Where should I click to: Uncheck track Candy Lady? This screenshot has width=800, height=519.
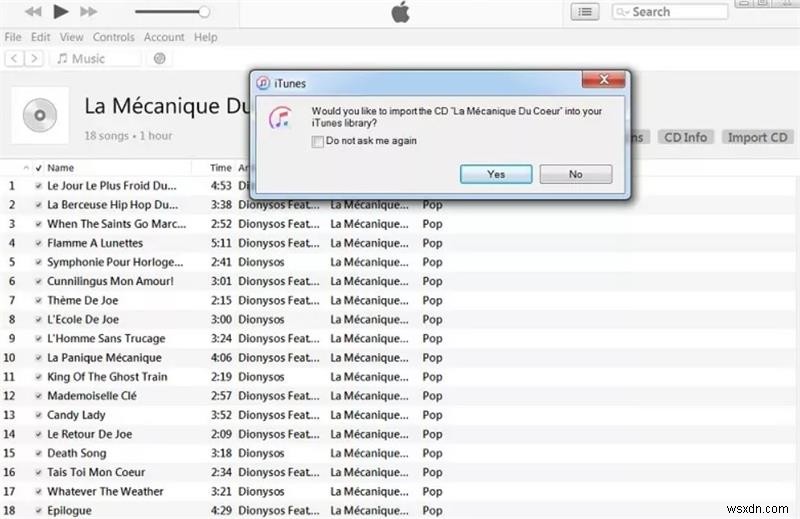tap(38, 415)
